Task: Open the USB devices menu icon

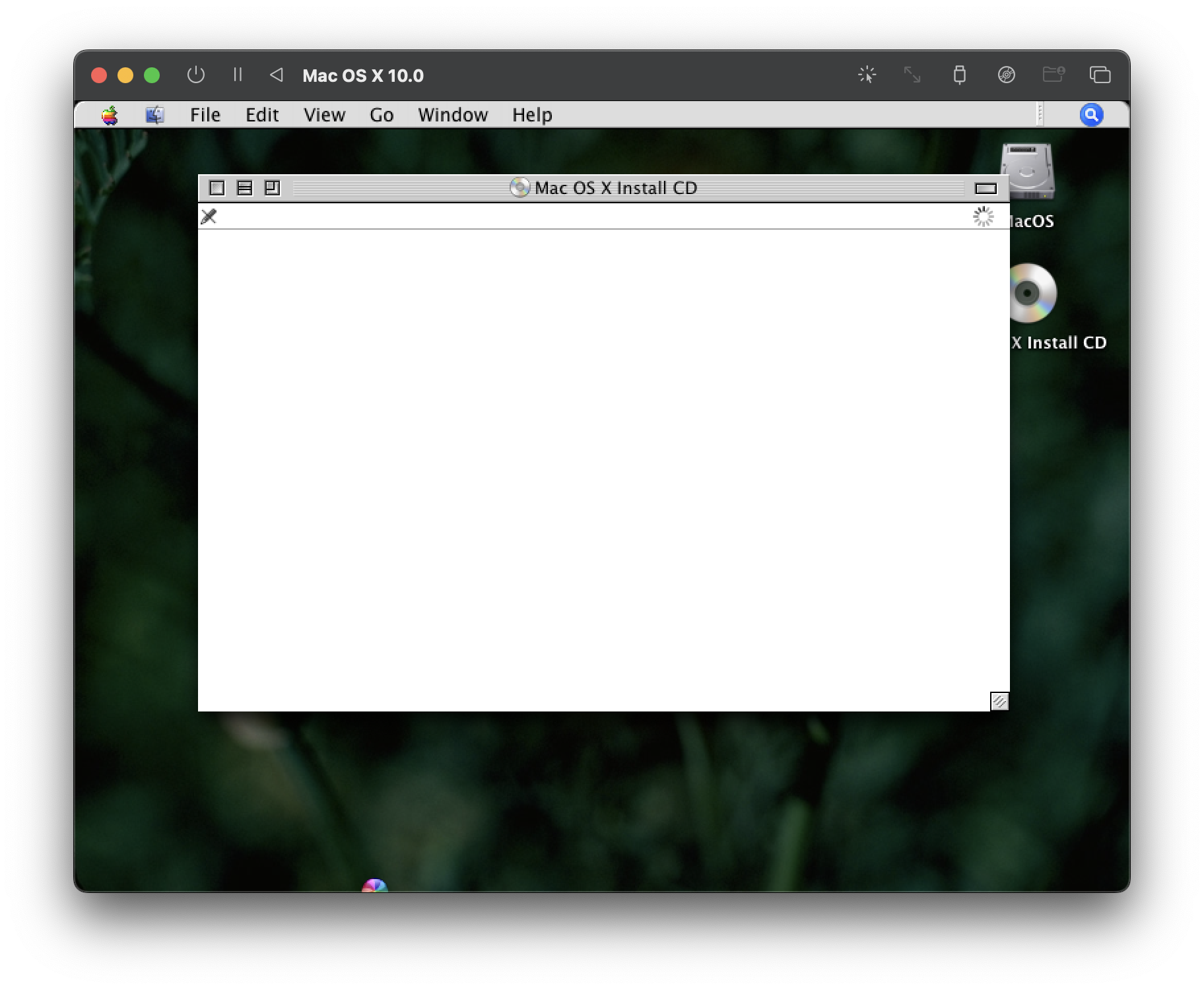Action: [959, 75]
